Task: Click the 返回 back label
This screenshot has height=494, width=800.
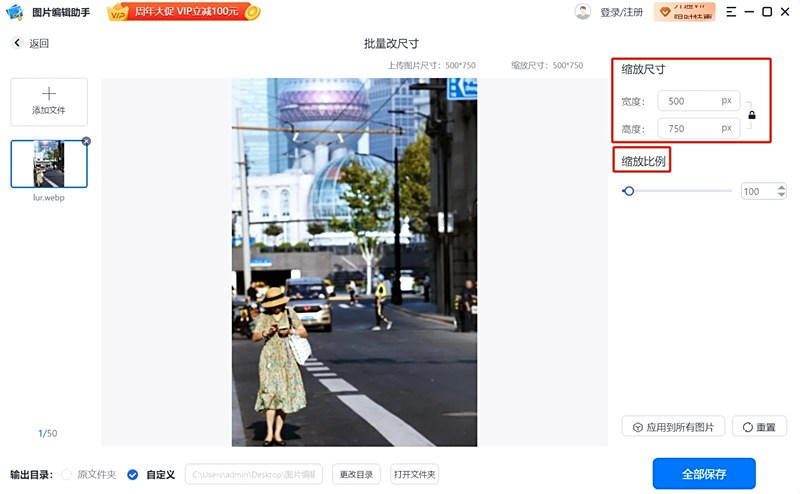Action: pyautogui.click(x=39, y=43)
